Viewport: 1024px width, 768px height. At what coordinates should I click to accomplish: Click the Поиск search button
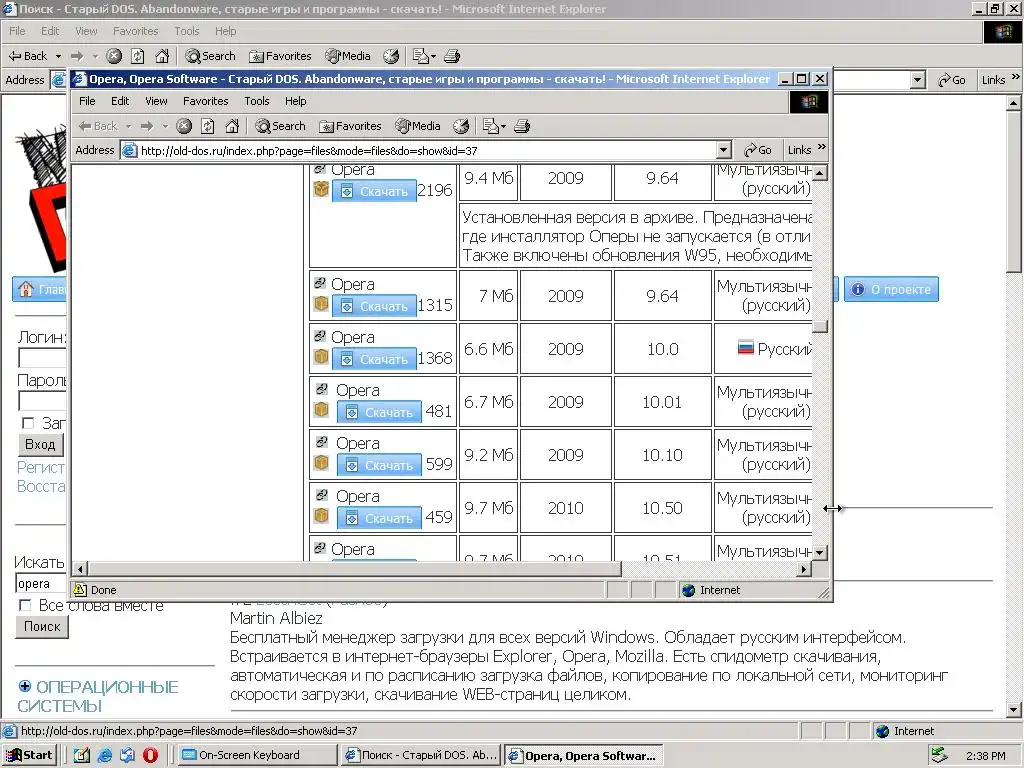click(42, 626)
